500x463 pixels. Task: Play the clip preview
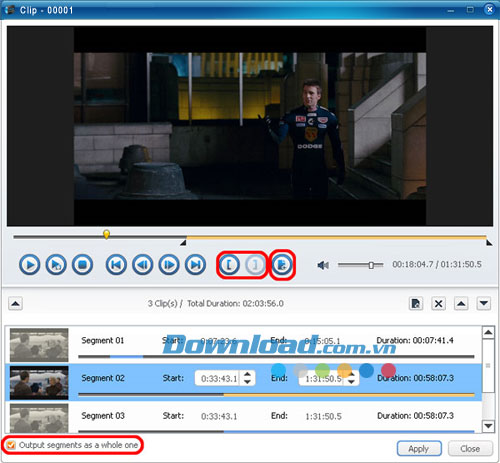coord(30,265)
